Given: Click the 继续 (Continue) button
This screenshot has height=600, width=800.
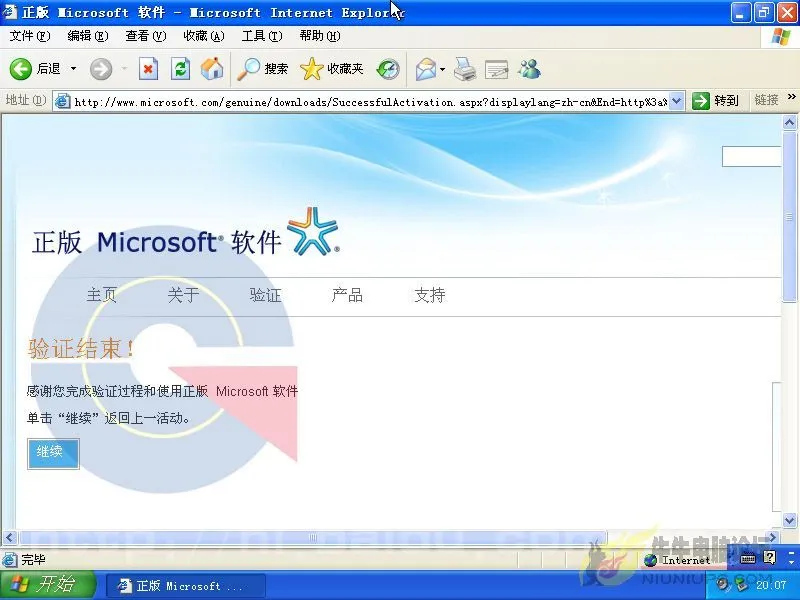Looking at the screenshot, I should [x=52, y=453].
